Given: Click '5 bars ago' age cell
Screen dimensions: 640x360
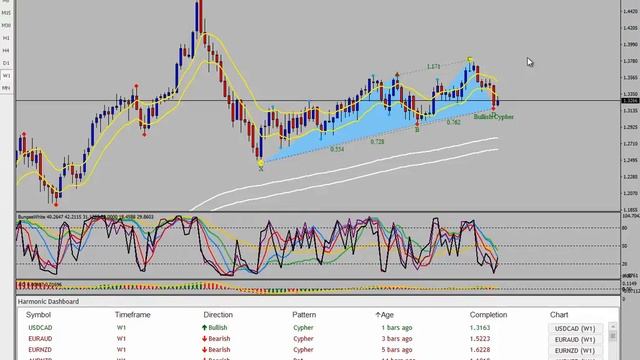Looking at the screenshot, I should (397, 350).
